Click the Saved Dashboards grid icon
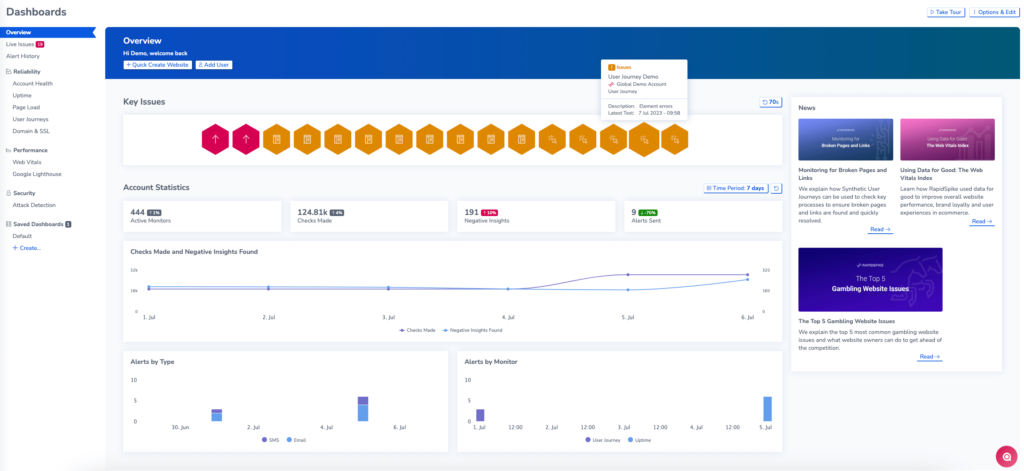The height and width of the screenshot is (471, 1024). click(8, 224)
